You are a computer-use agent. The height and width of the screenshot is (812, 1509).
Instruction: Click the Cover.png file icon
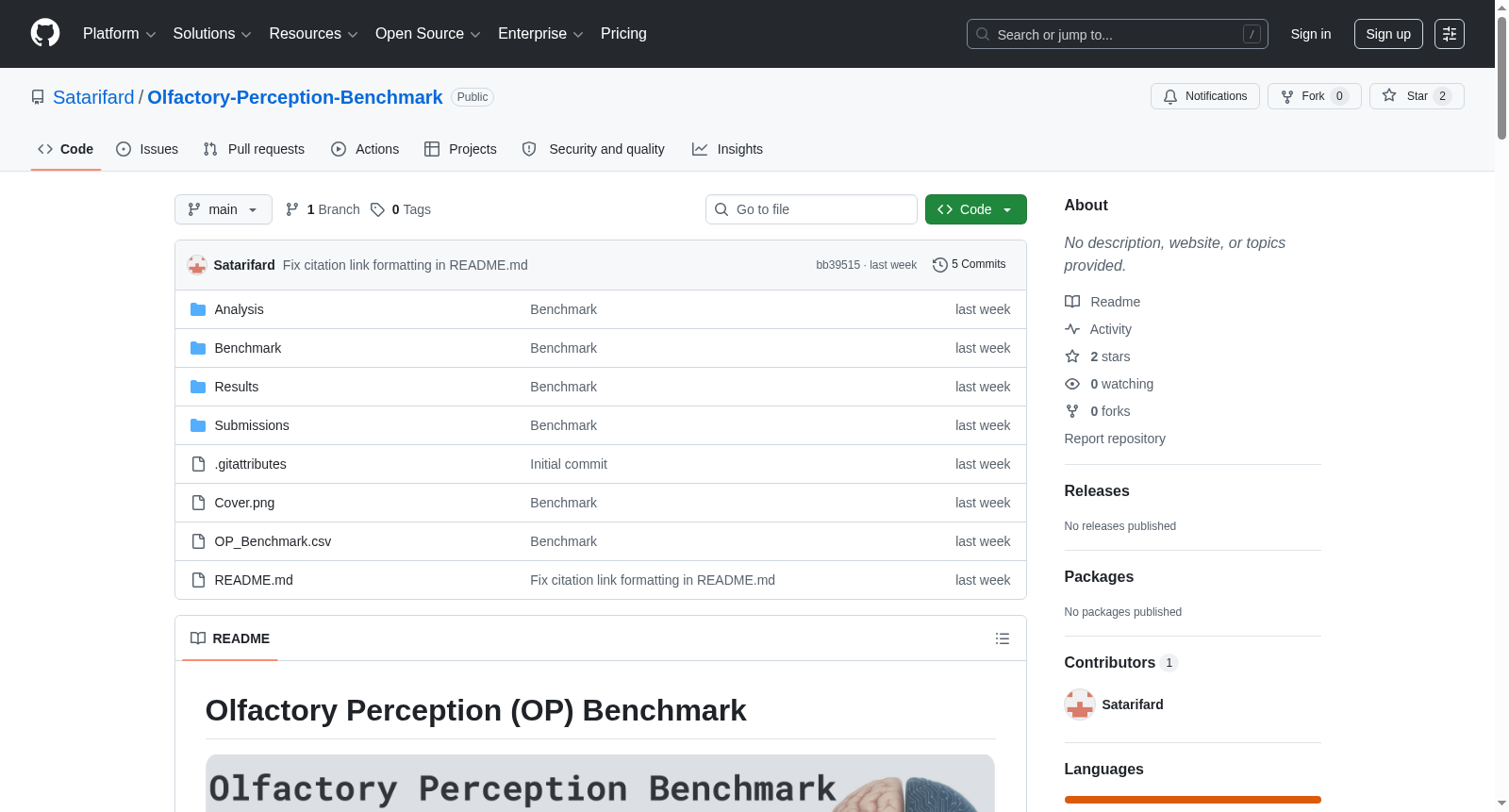[x=198, y=503]
